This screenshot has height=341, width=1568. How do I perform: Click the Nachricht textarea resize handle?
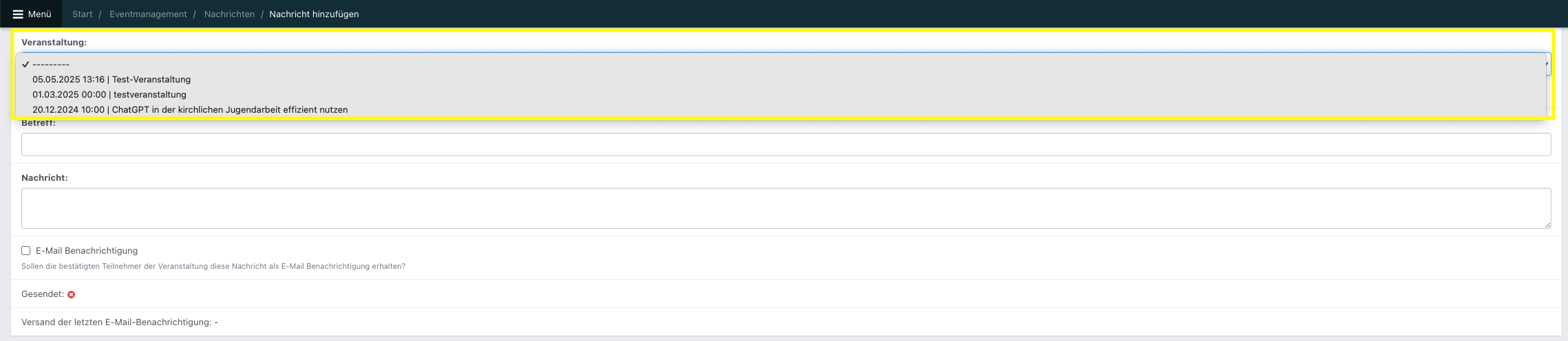1547,225
